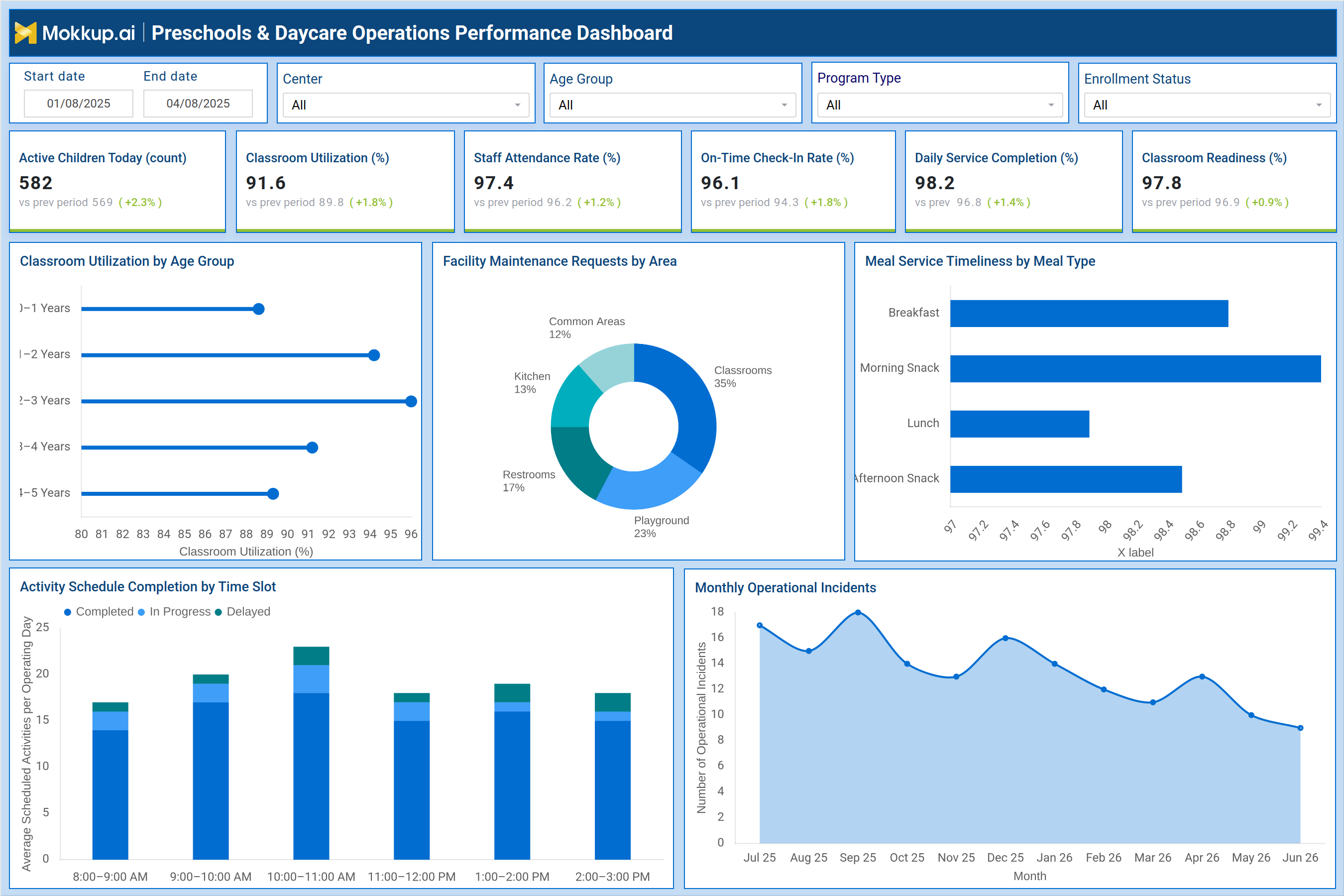Click the 1:00–2:00 PM stacked bar
Image resolution: width=1344 pixels, height=896 pixels.
tap(512, 772)
